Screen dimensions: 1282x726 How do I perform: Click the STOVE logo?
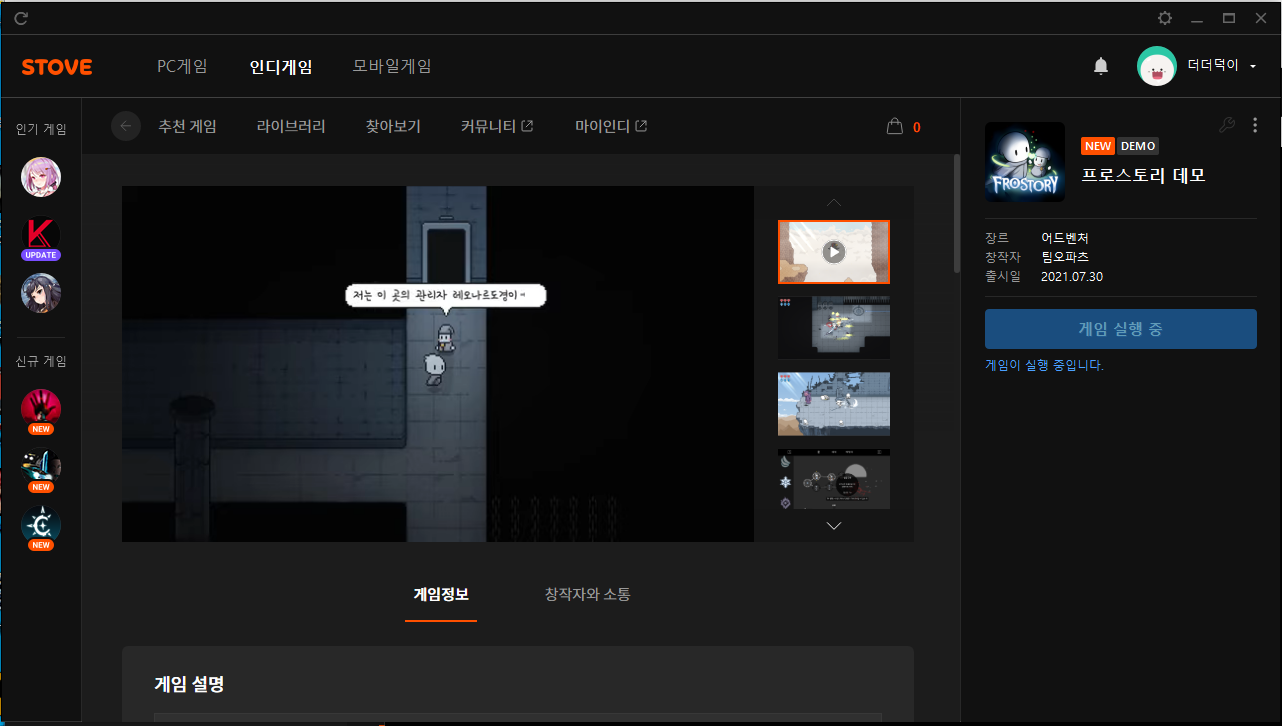(x=57, y=67)
